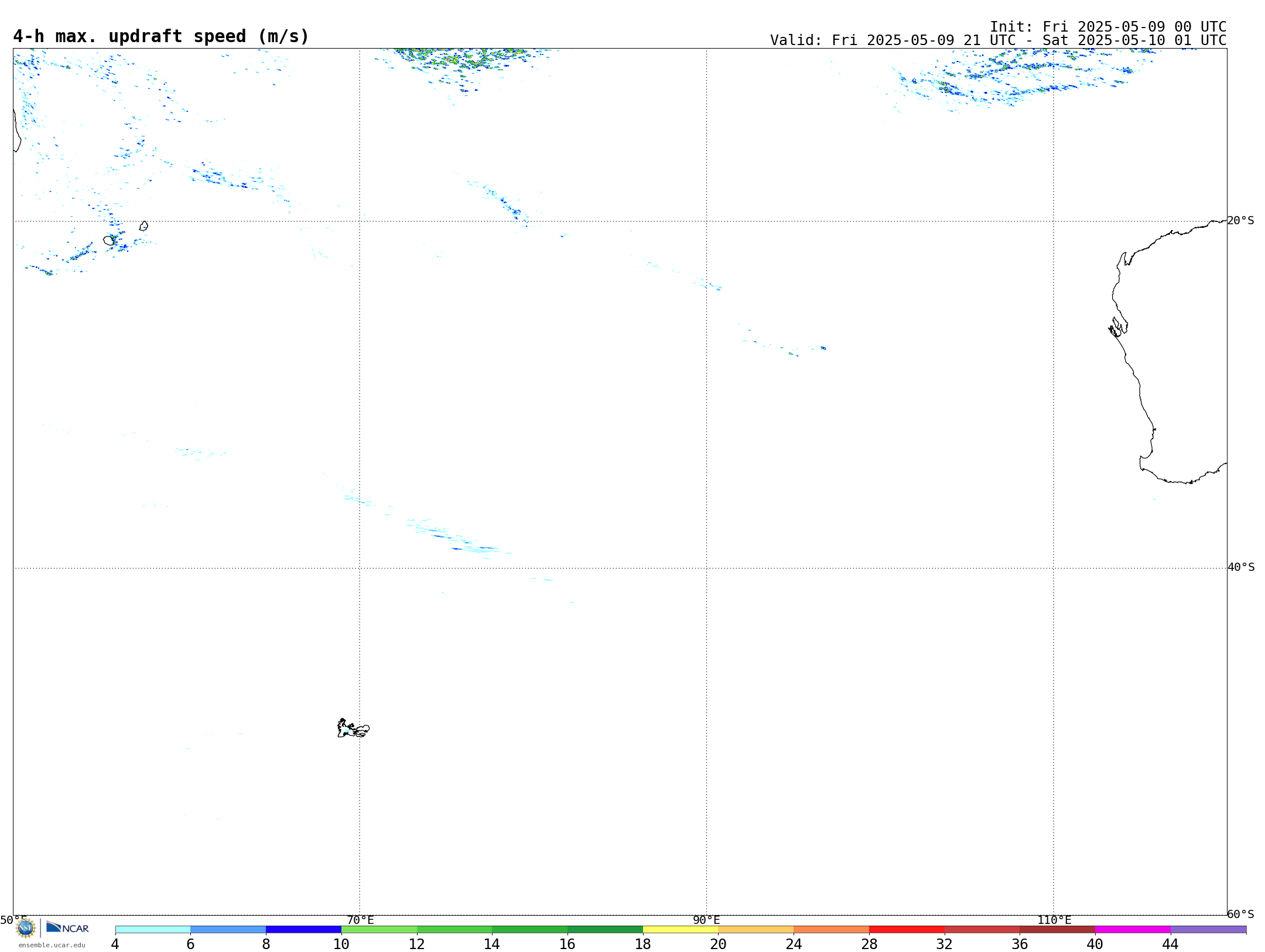Image resolution: width=1265 pixels, height=952 pixels.
Task: Click the Réunion island outline on the map
Action: [x=109, y=241]
